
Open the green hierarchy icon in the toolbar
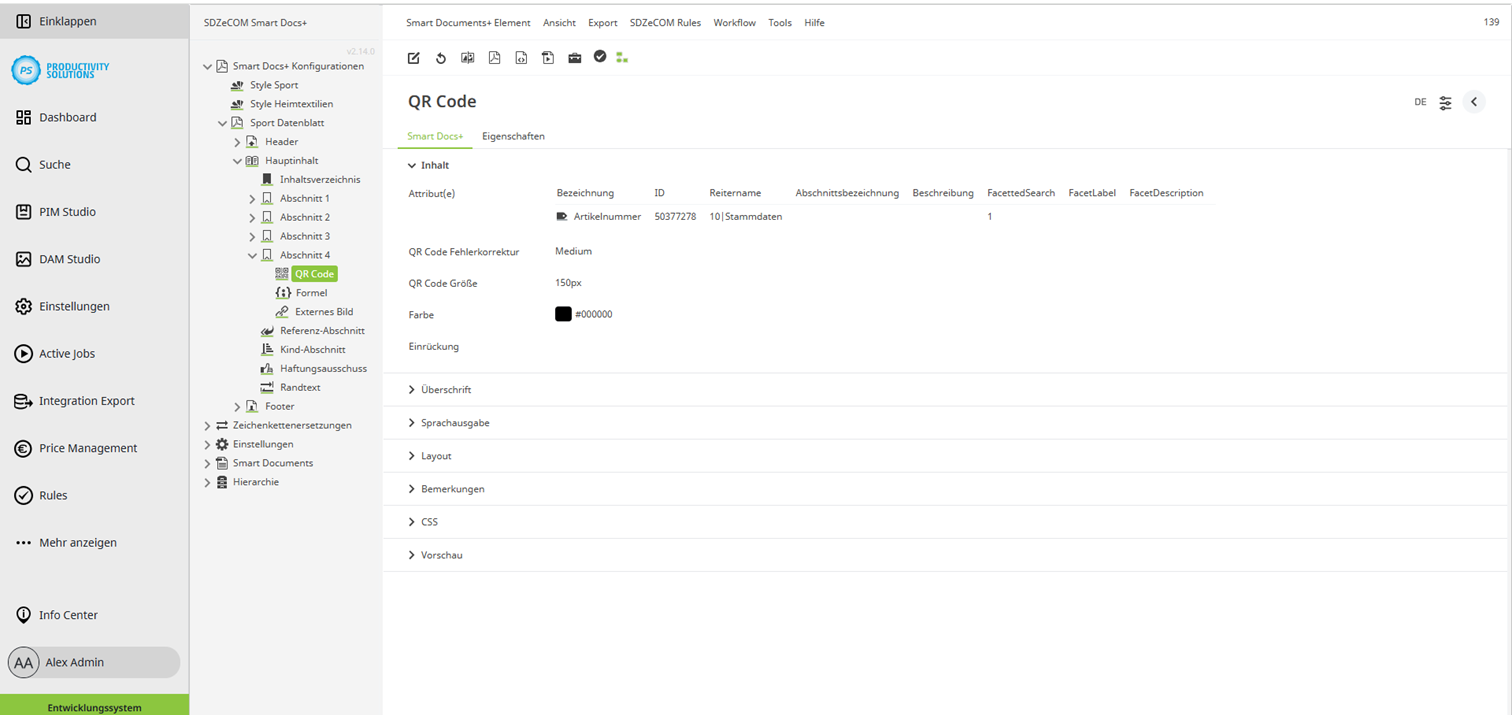(622, 58)
